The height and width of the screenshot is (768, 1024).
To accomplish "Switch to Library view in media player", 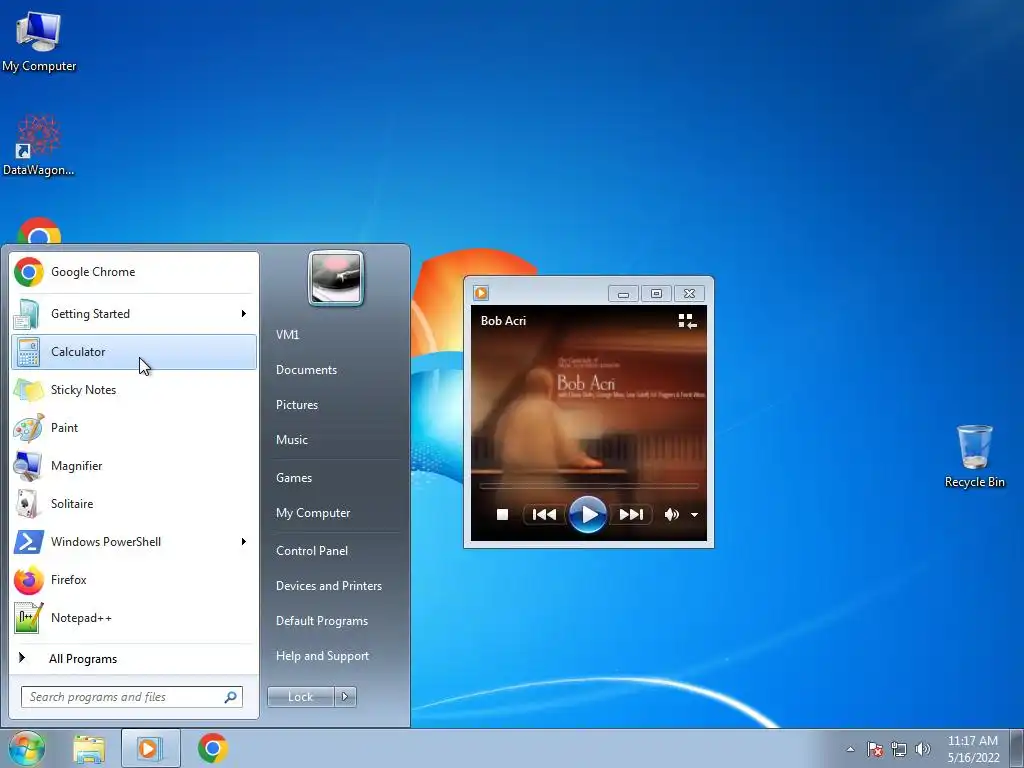I will [x=687, y=321].
